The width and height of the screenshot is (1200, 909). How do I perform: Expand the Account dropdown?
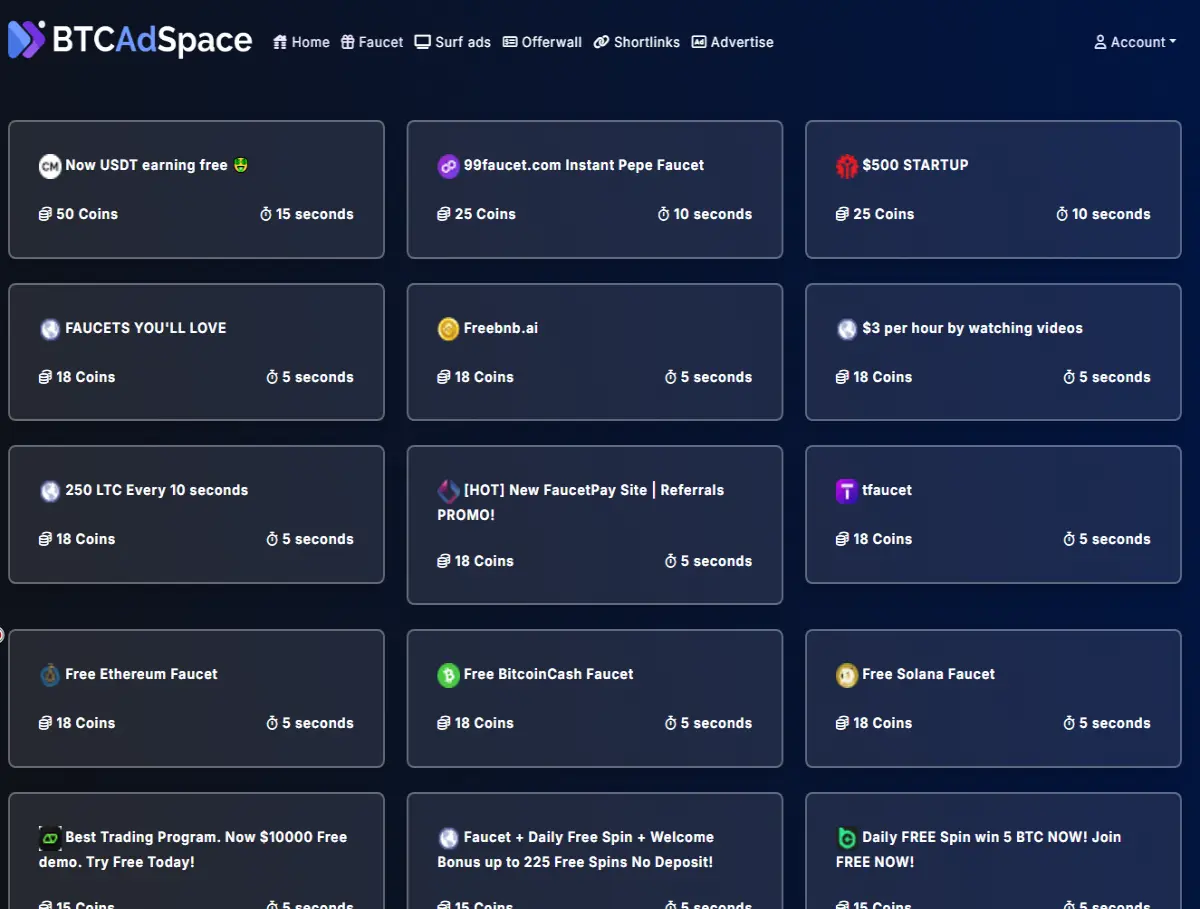click(1135, 42)
